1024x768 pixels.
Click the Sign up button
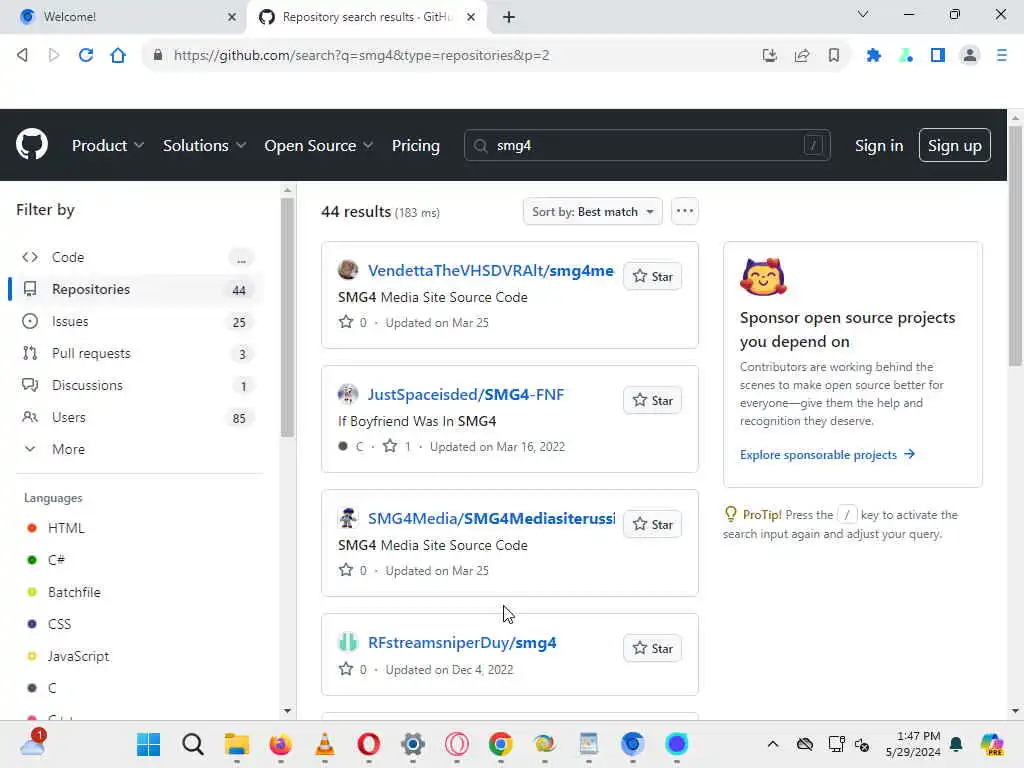pyautogui.click(x=954, y=145)
